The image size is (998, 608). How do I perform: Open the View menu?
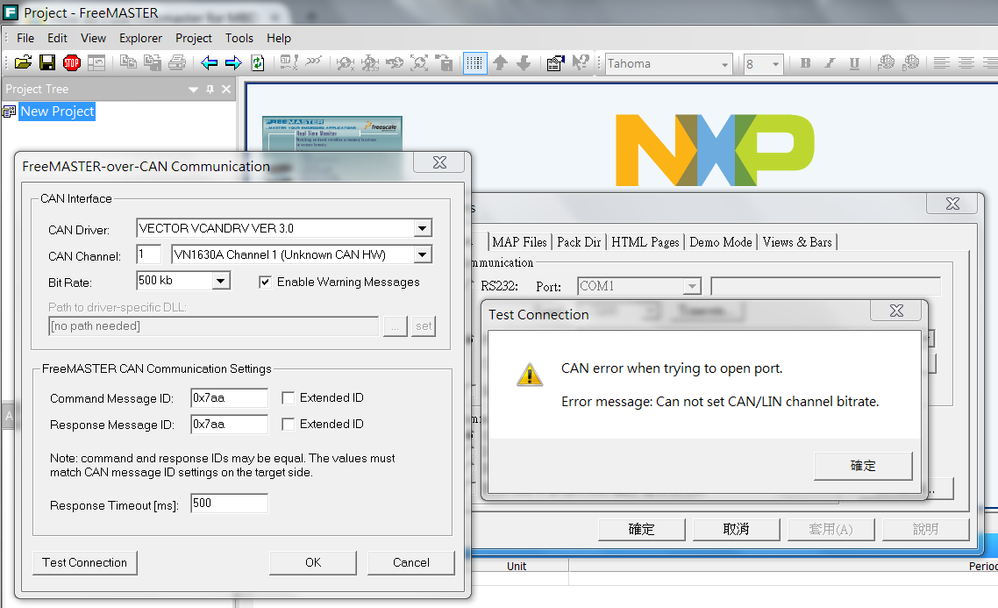tap(93, 38)
